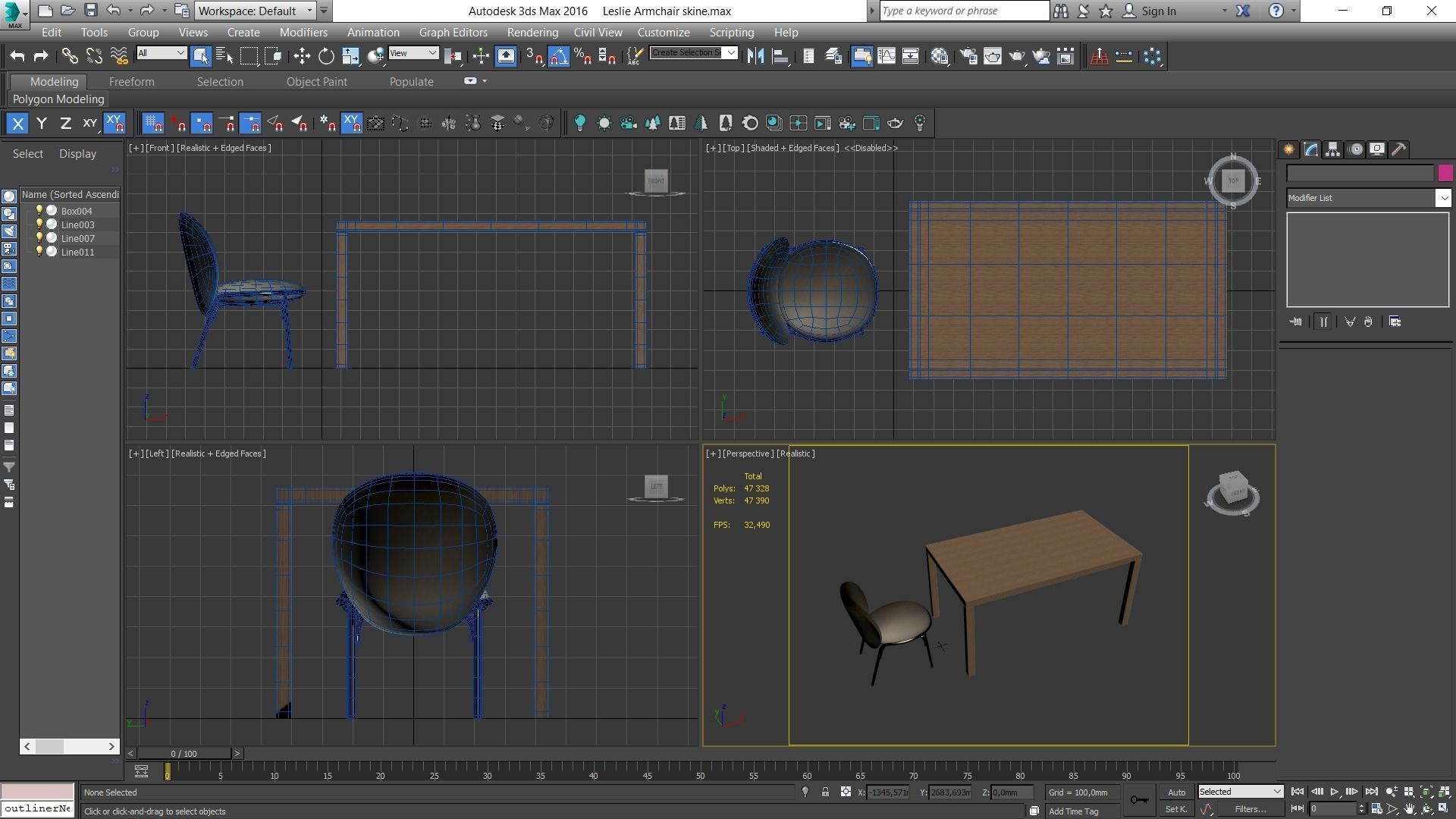
Task: Open the Modifiers menu
Action: (303, 33)
